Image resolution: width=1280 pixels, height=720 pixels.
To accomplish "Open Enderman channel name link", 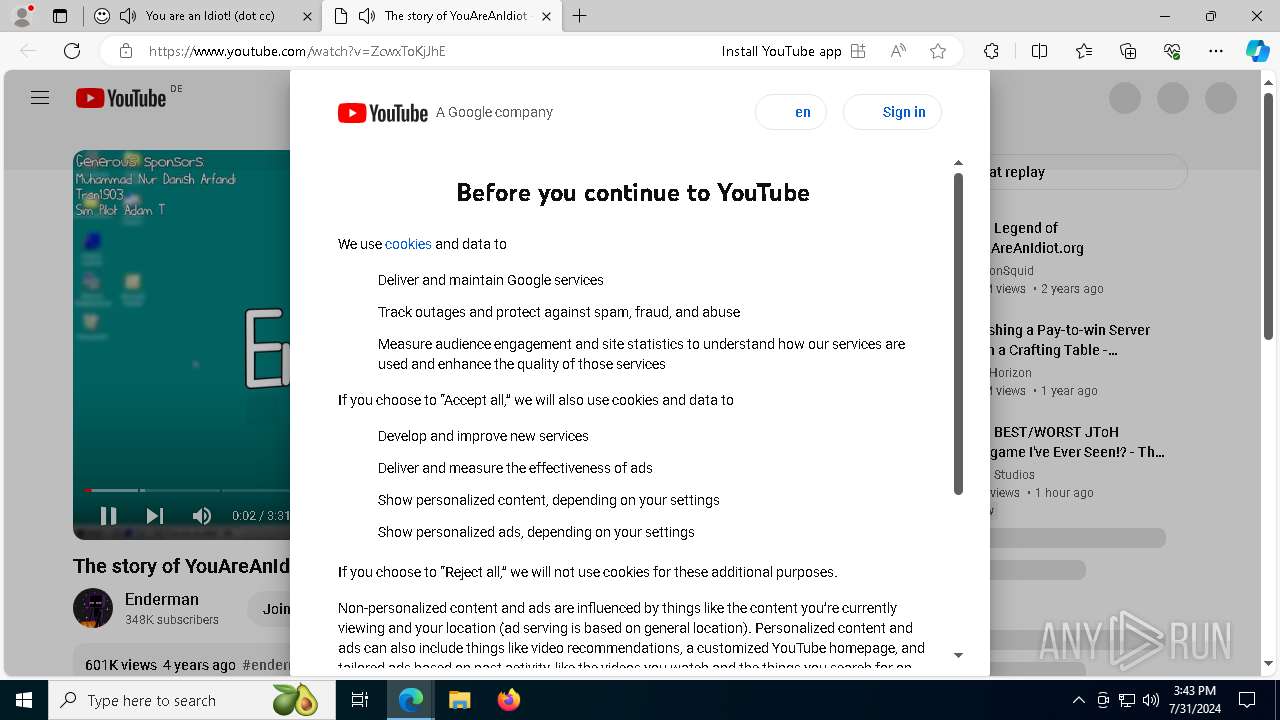I will point(162,599).
